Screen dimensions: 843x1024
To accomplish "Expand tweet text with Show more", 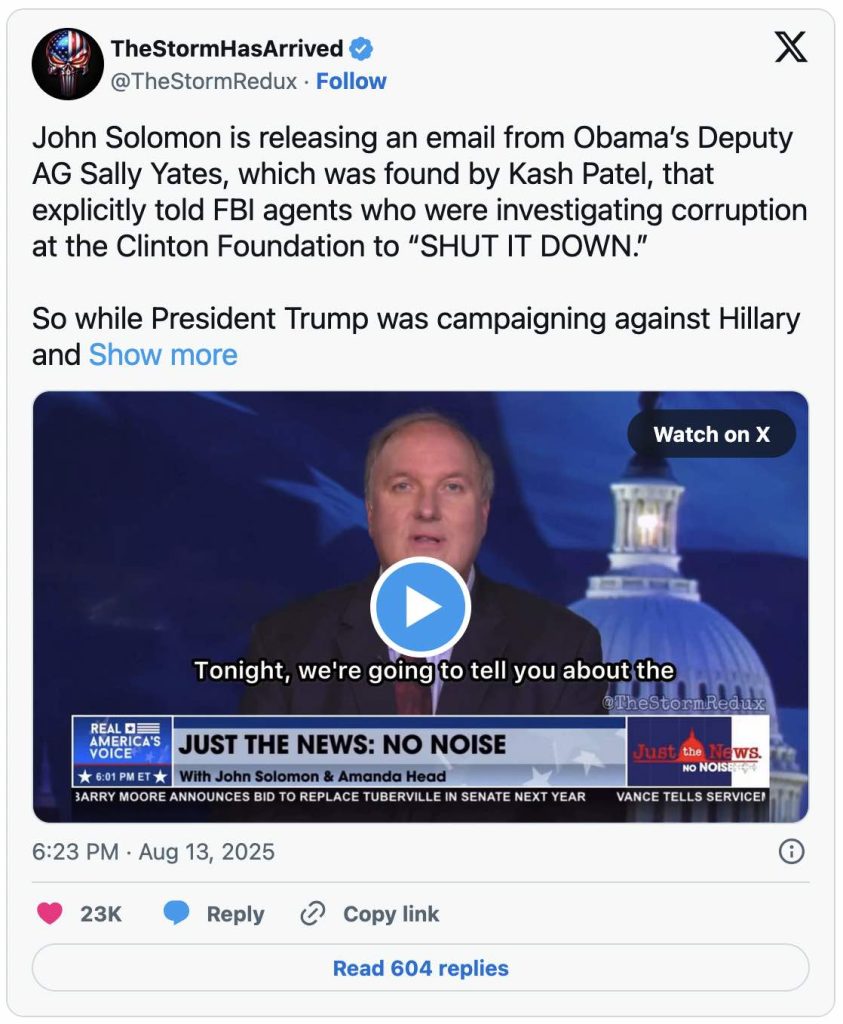I will pos(163,355).
